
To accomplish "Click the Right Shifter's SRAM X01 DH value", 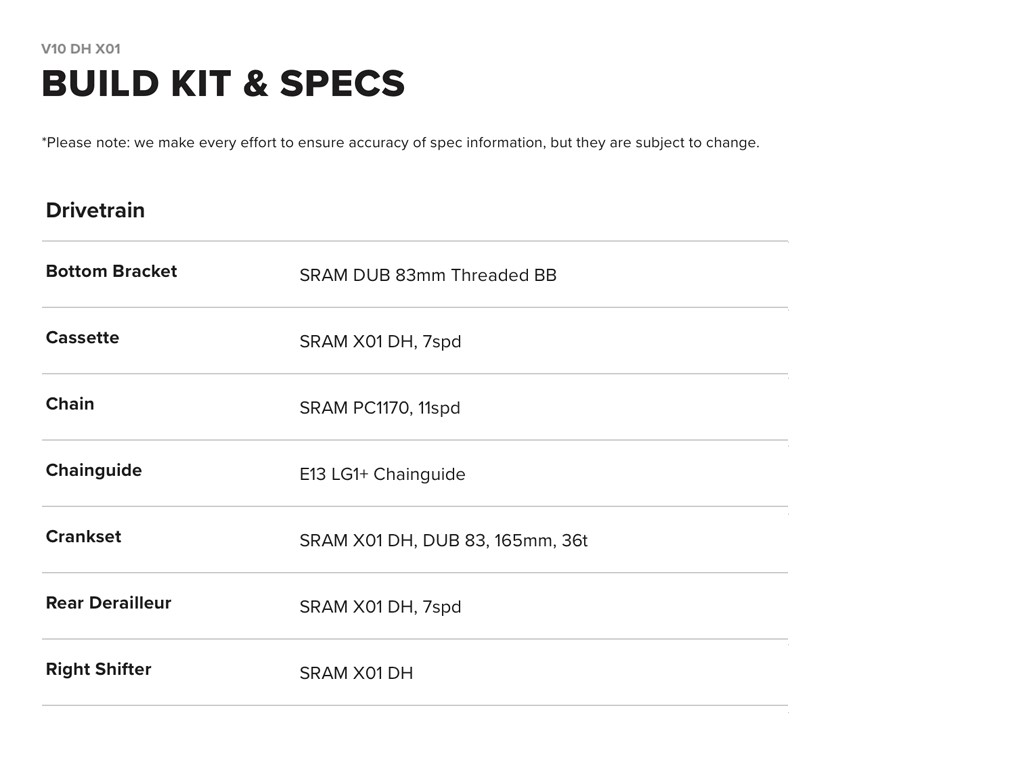I will [x=356, y=673].
